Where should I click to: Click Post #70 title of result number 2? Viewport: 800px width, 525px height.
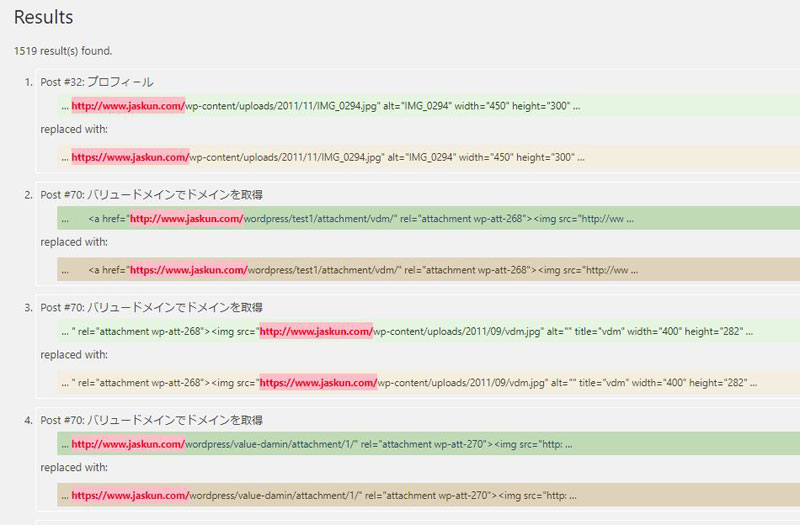tap(152, 195)
